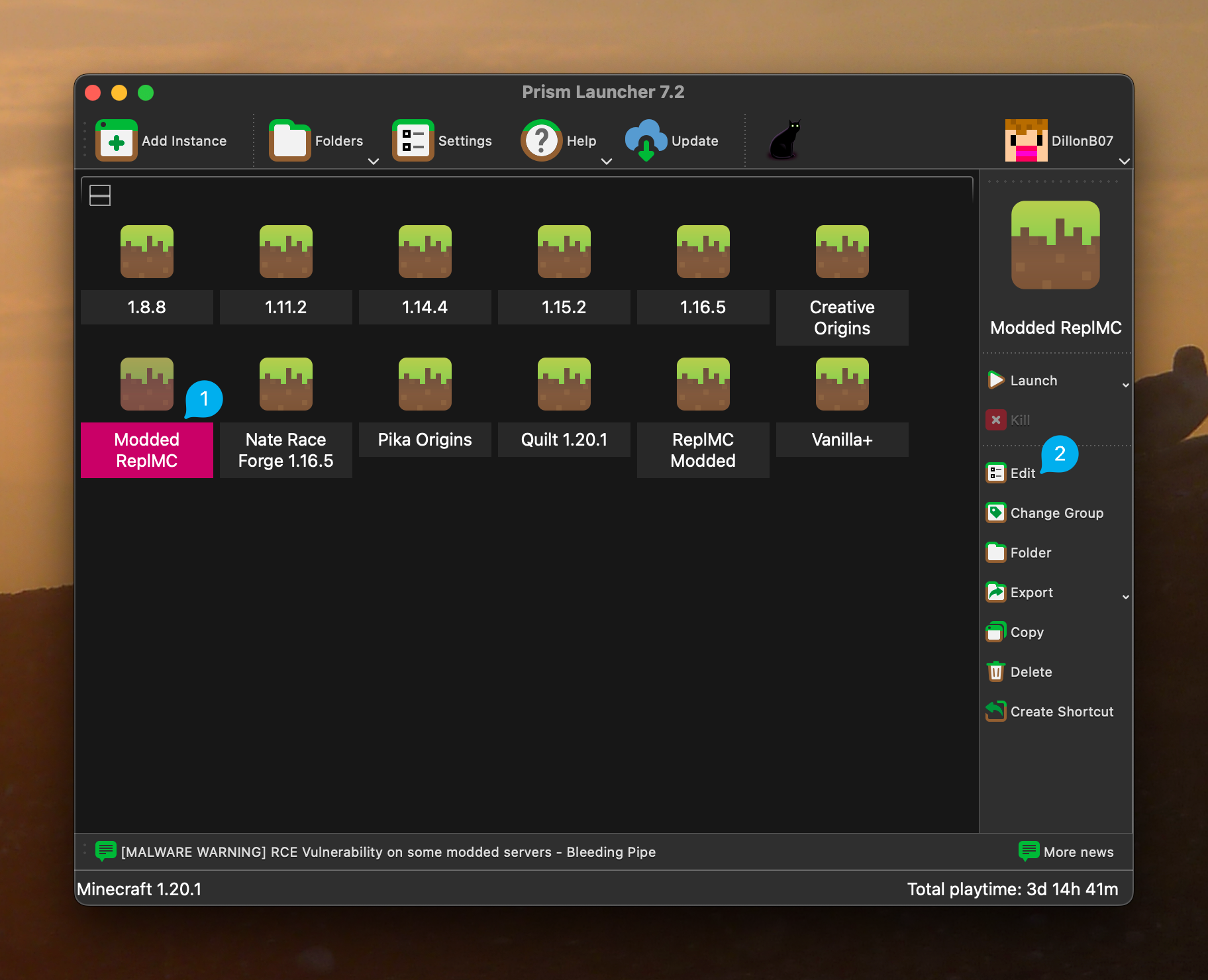The image size is (1208, 980).
Task: Click the Minecraft 1.20.1 status text
Action: click(139, 889)
